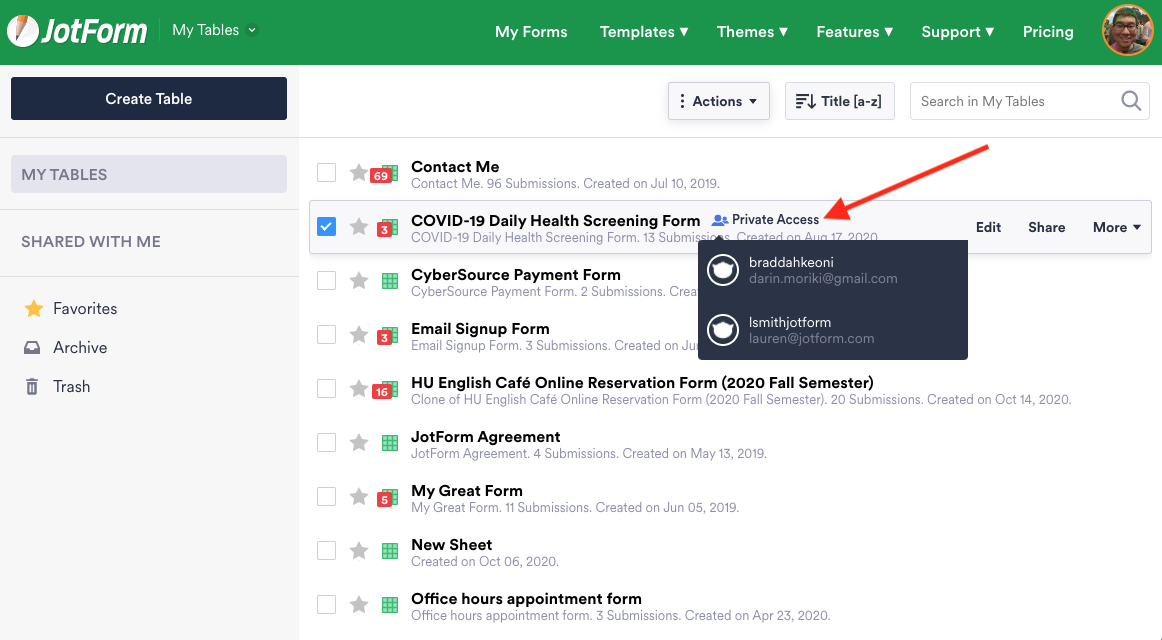Viewport: 1162px width, 640px height.
Task: Click COVID-19 form table icon with badge 3
Action: pyautogui.click(x=388, y=228)
